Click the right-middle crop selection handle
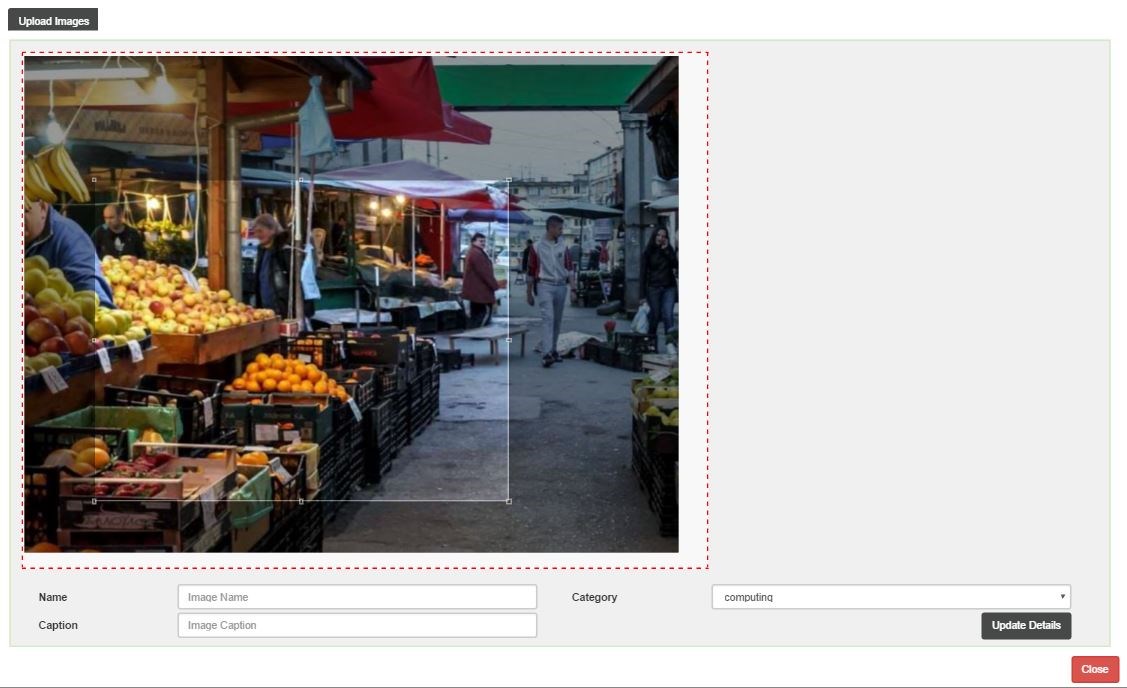Screen dimensions: 1127x688 pos(509,340)
